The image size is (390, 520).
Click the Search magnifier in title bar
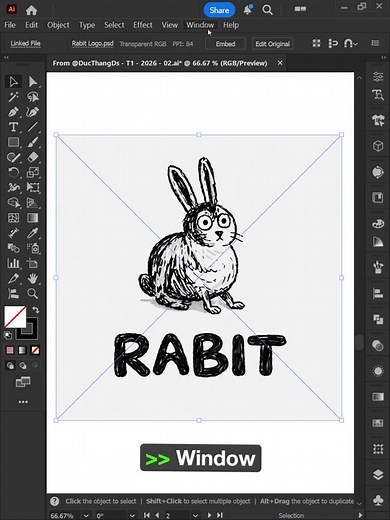[x=267, y=10]
